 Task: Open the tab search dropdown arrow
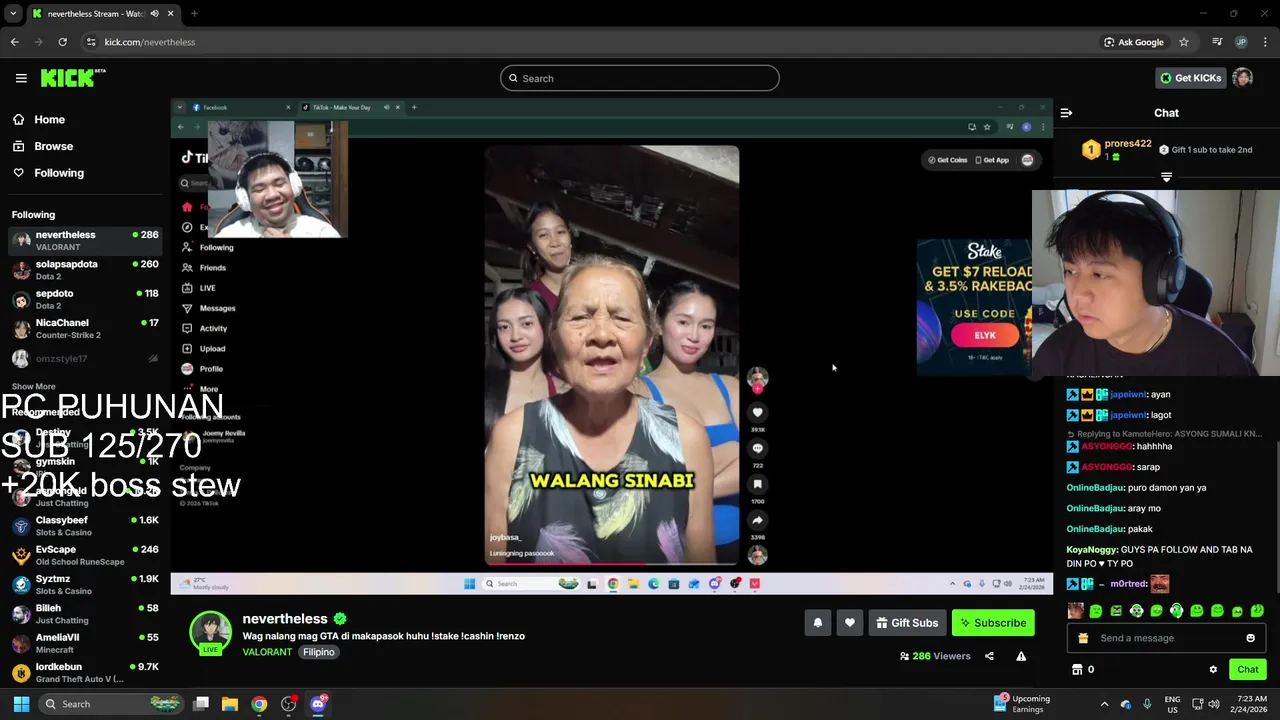(x=13, y=14)
